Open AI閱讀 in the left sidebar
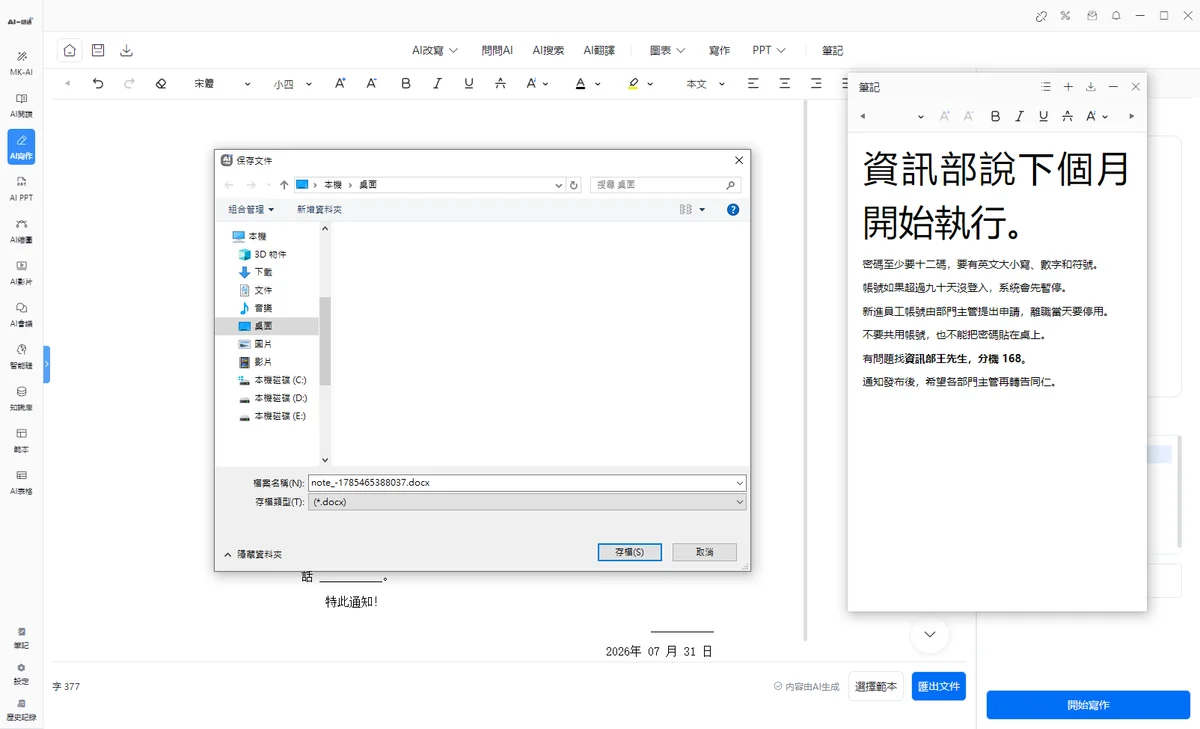 tap(21, 105)
